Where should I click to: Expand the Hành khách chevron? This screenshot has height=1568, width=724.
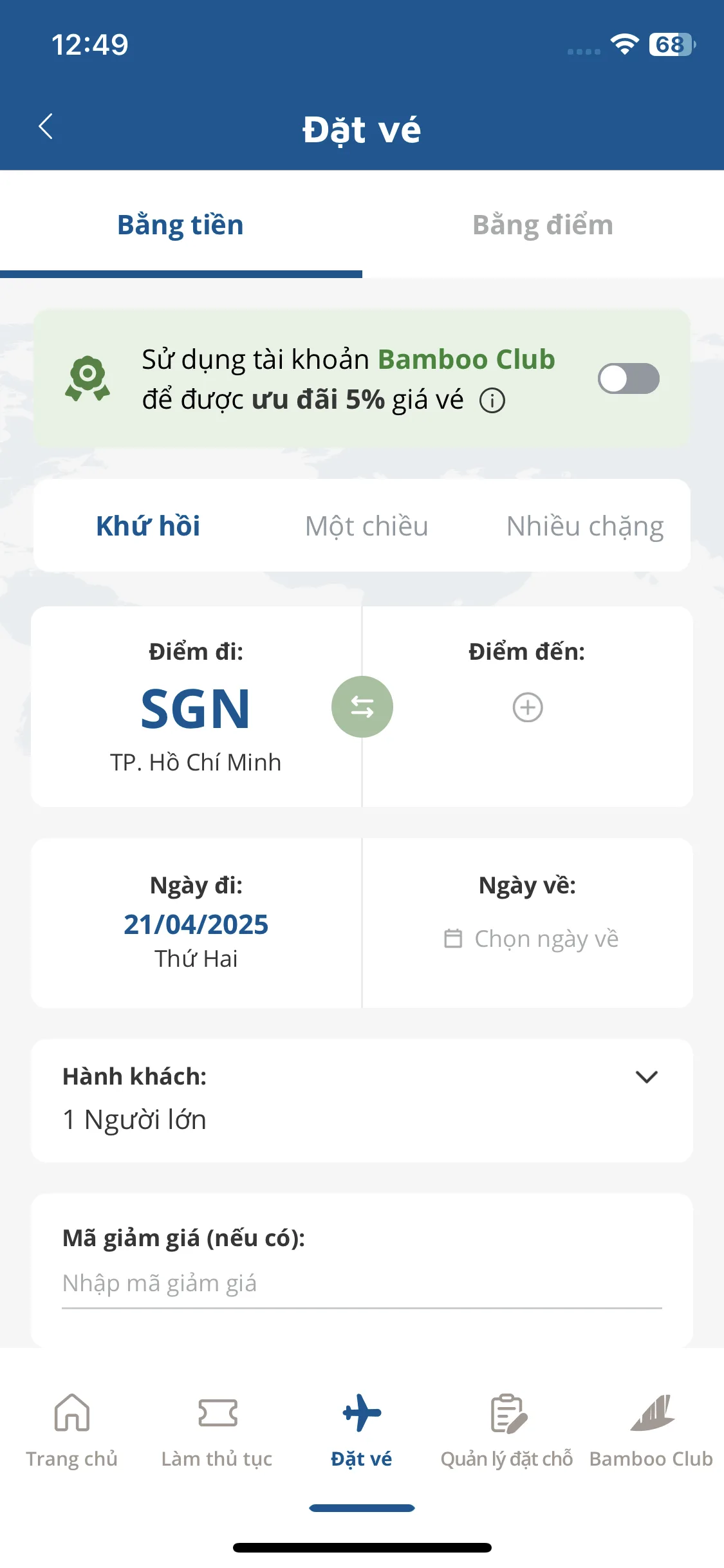646,1077
